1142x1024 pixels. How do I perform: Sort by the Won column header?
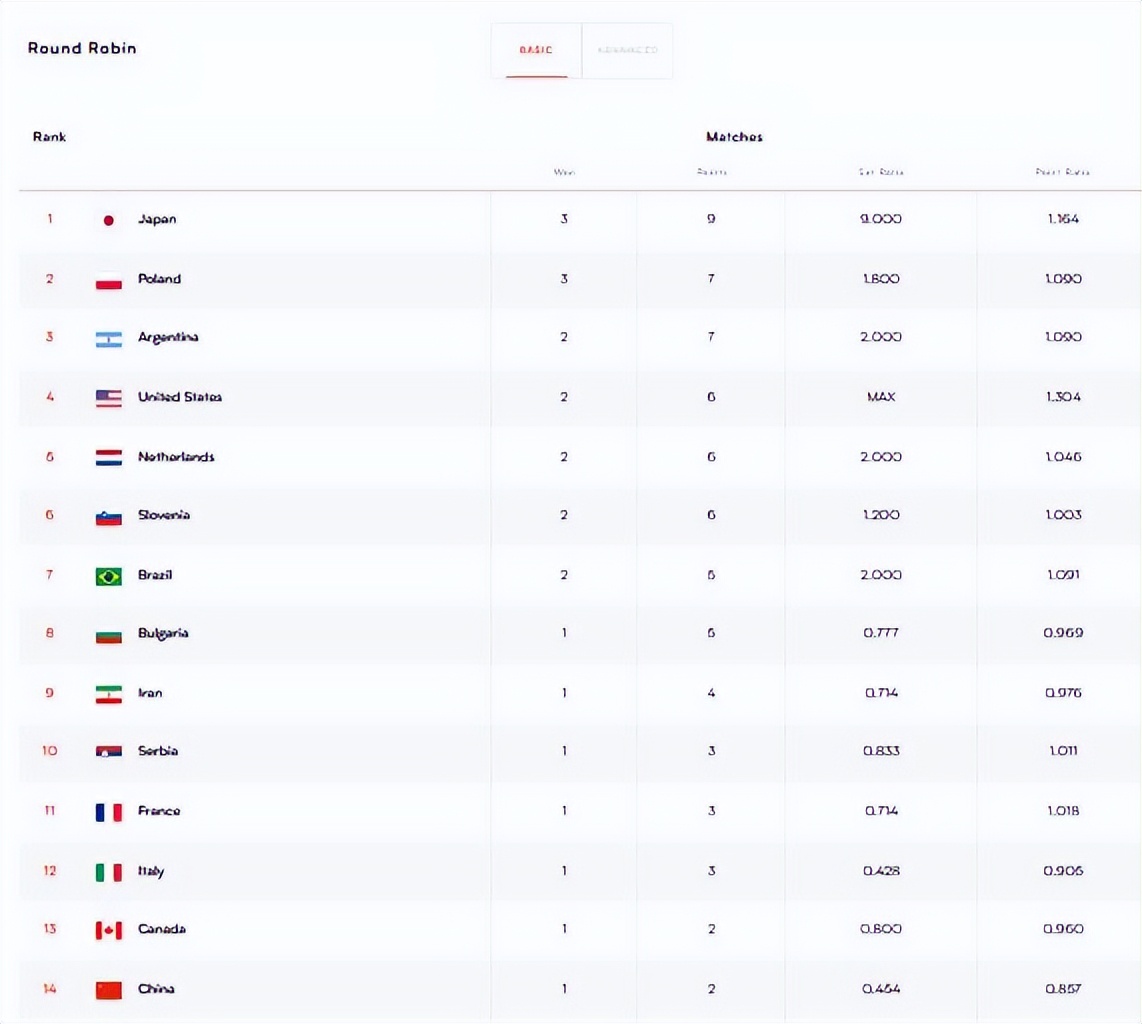[564, 172]
